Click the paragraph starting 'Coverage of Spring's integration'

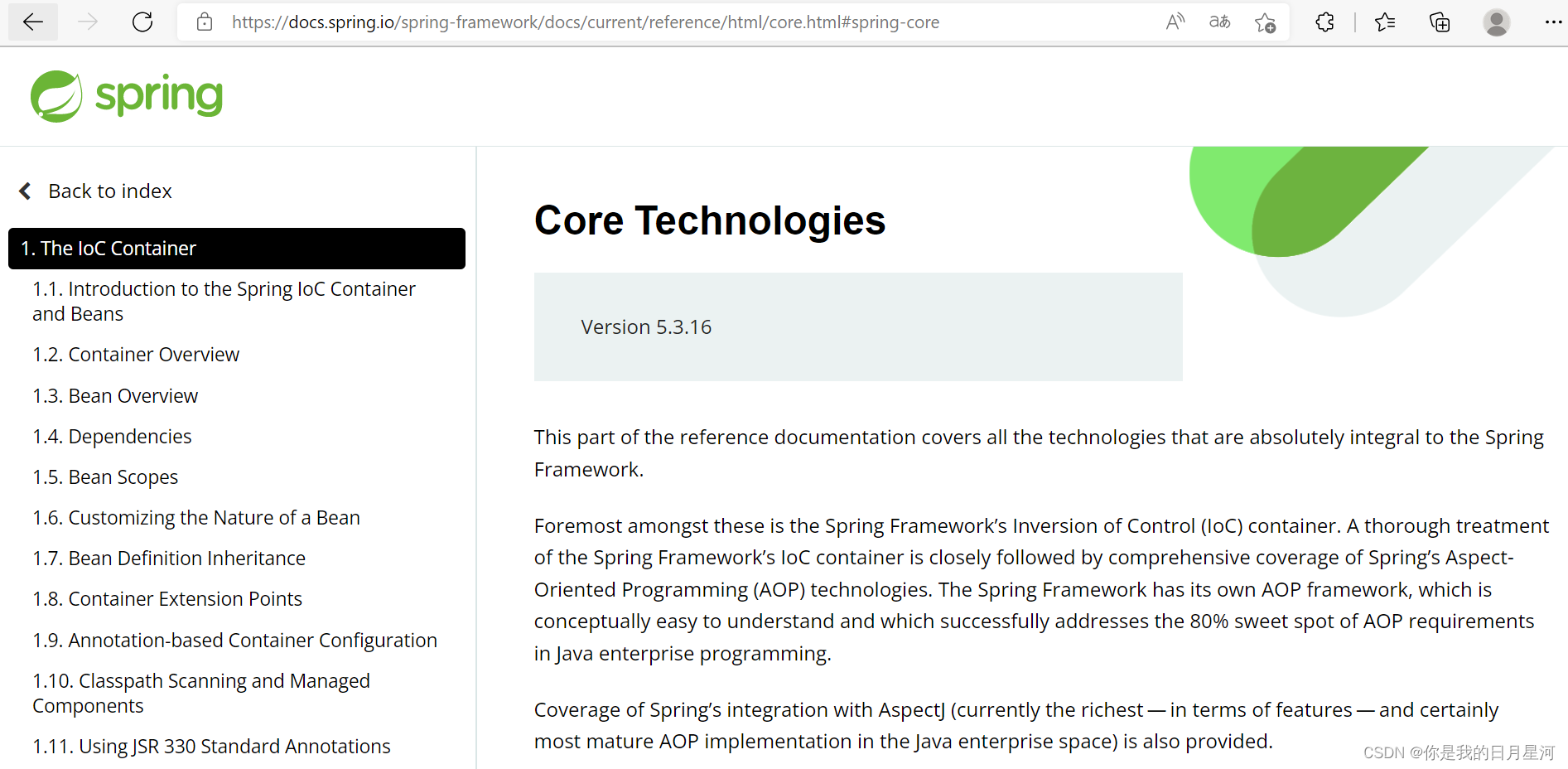tap(1016, 725)
